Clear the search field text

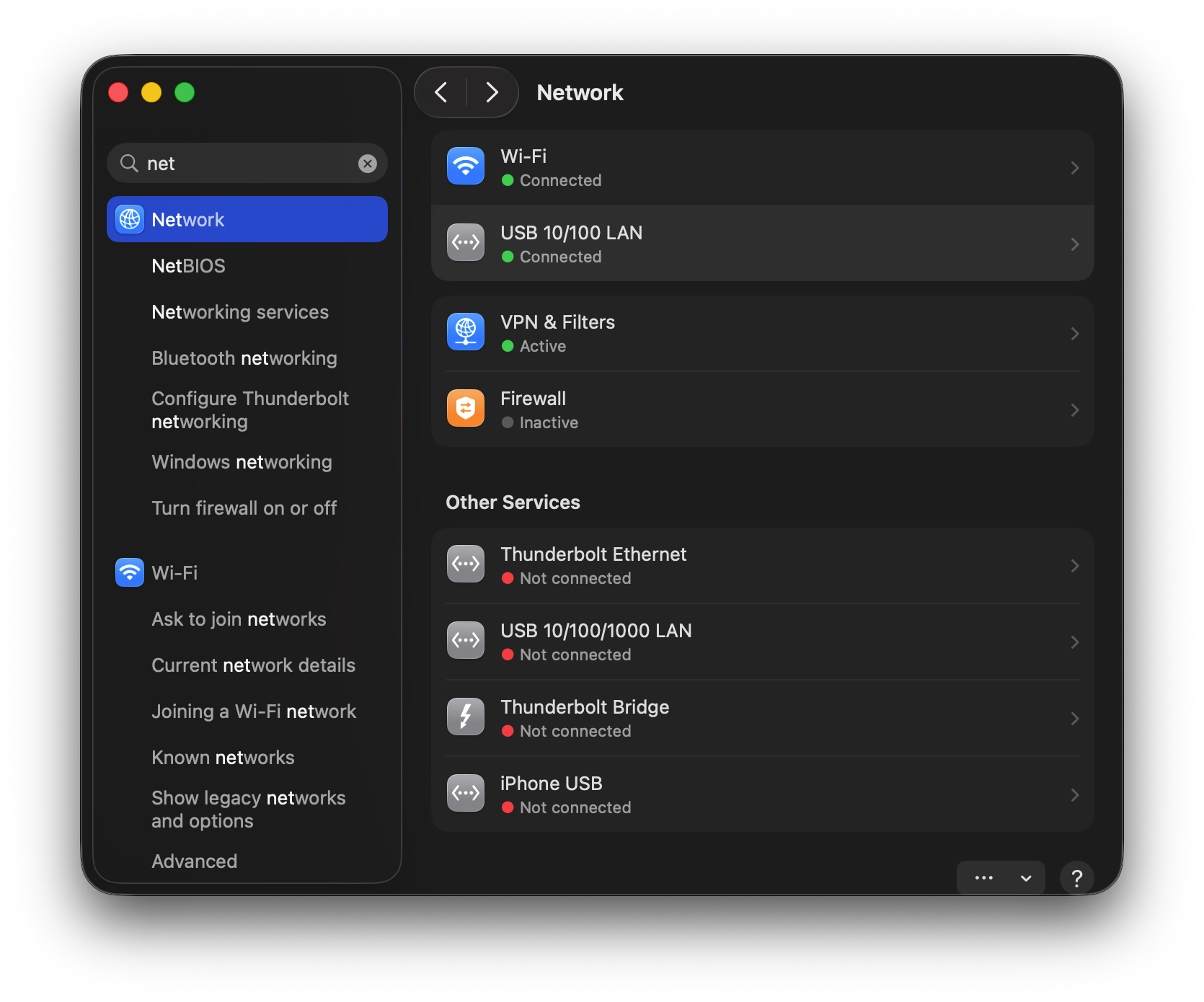[368, 164]
